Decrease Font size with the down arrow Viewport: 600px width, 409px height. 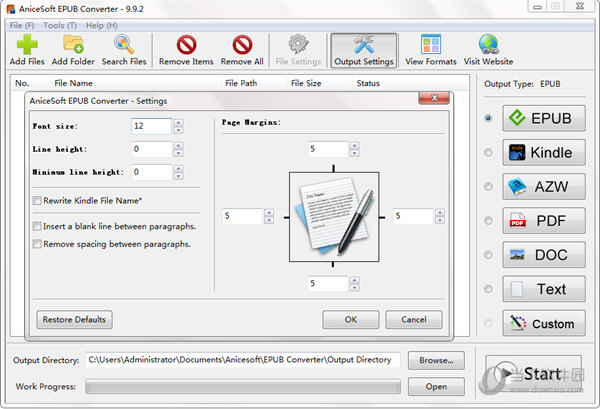pyautogui.click(x=178, y=130)
